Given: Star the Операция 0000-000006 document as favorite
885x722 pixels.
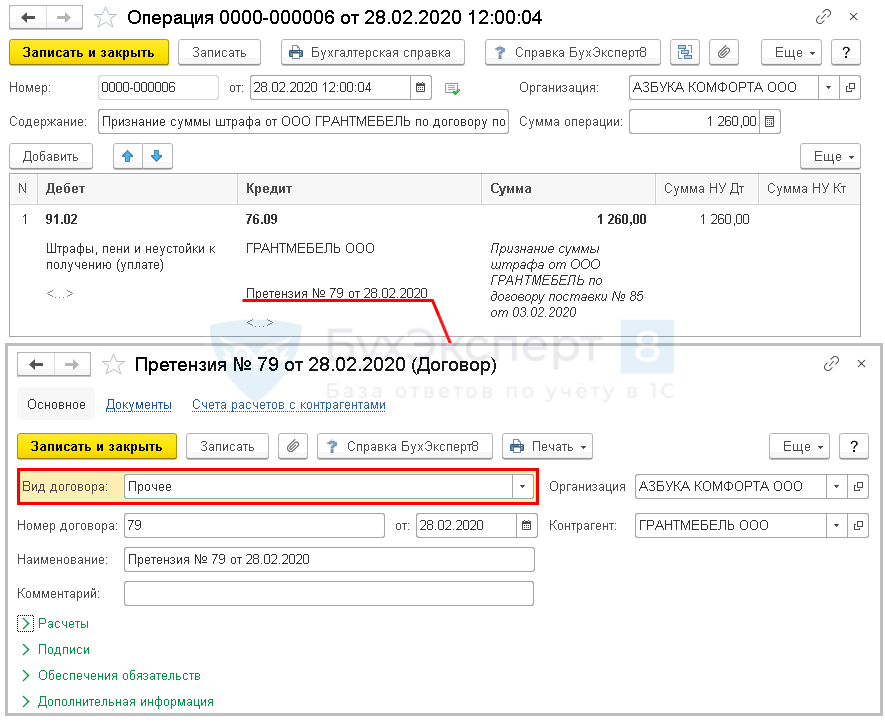Looking at the screenshot, I should click(106, 17).
